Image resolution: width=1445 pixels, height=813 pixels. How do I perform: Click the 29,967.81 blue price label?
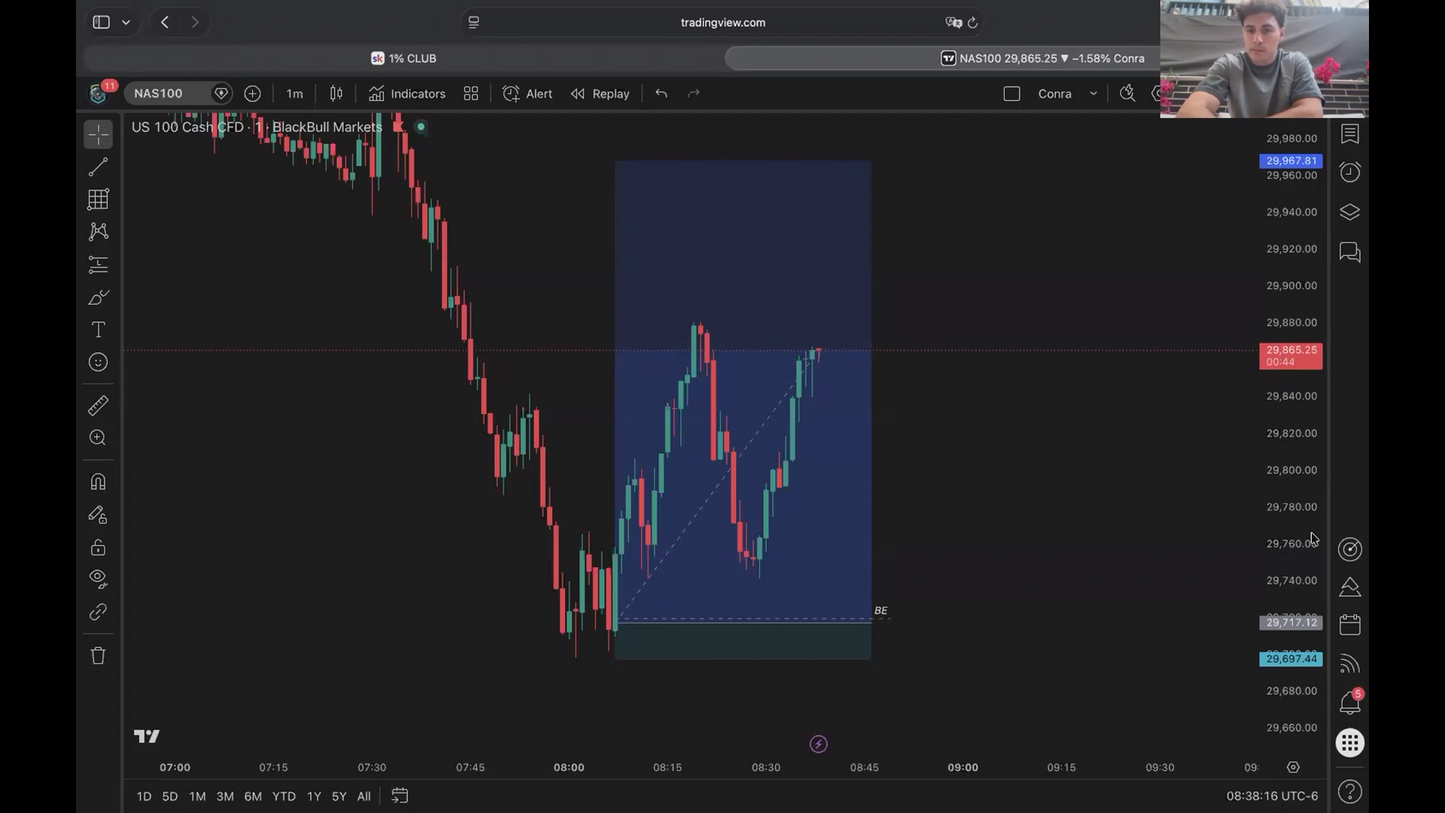point(1291,161)
